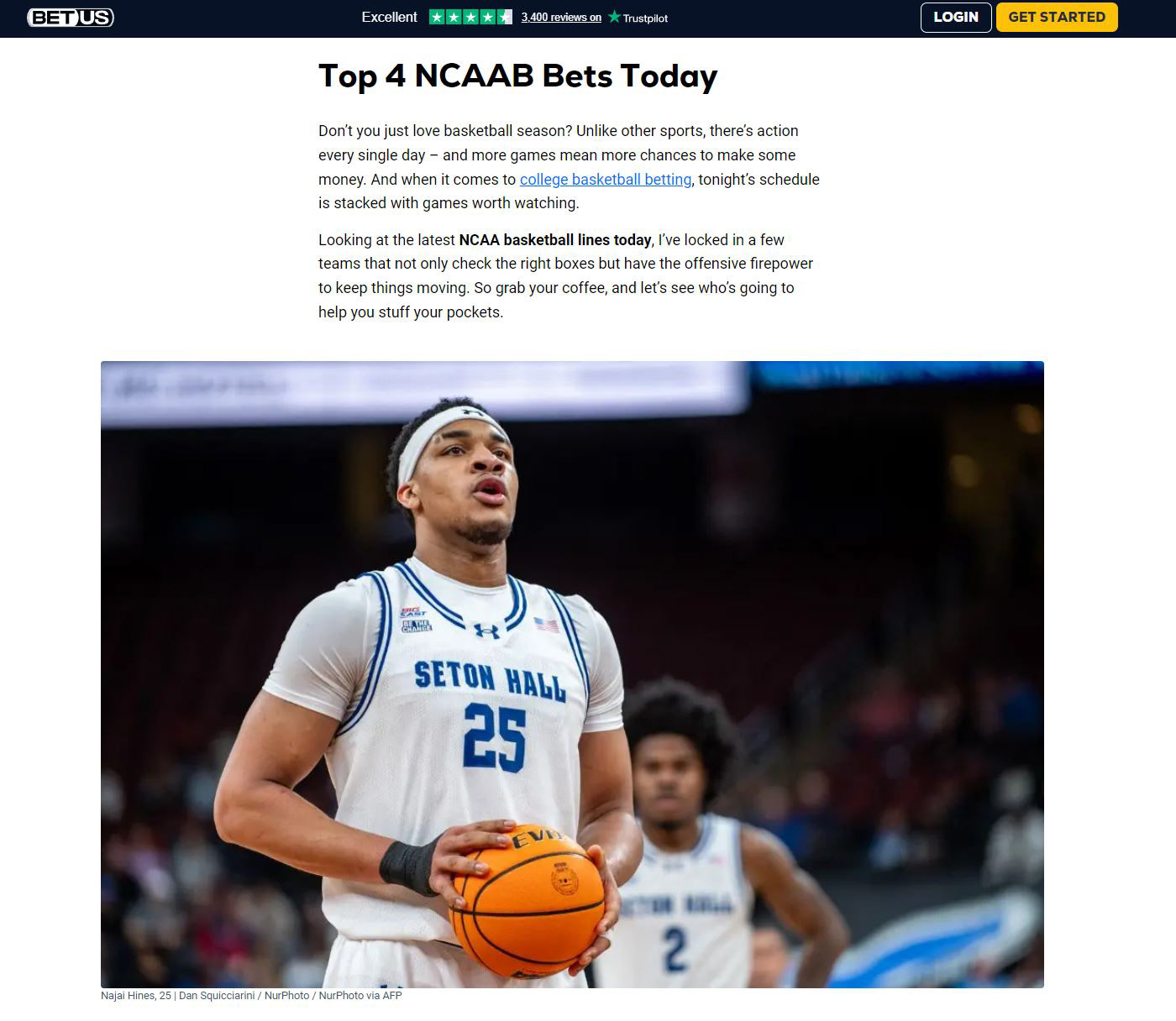Open the LOGIN button
Viewport: 1176px width, 1021px height.
[956, 17]
